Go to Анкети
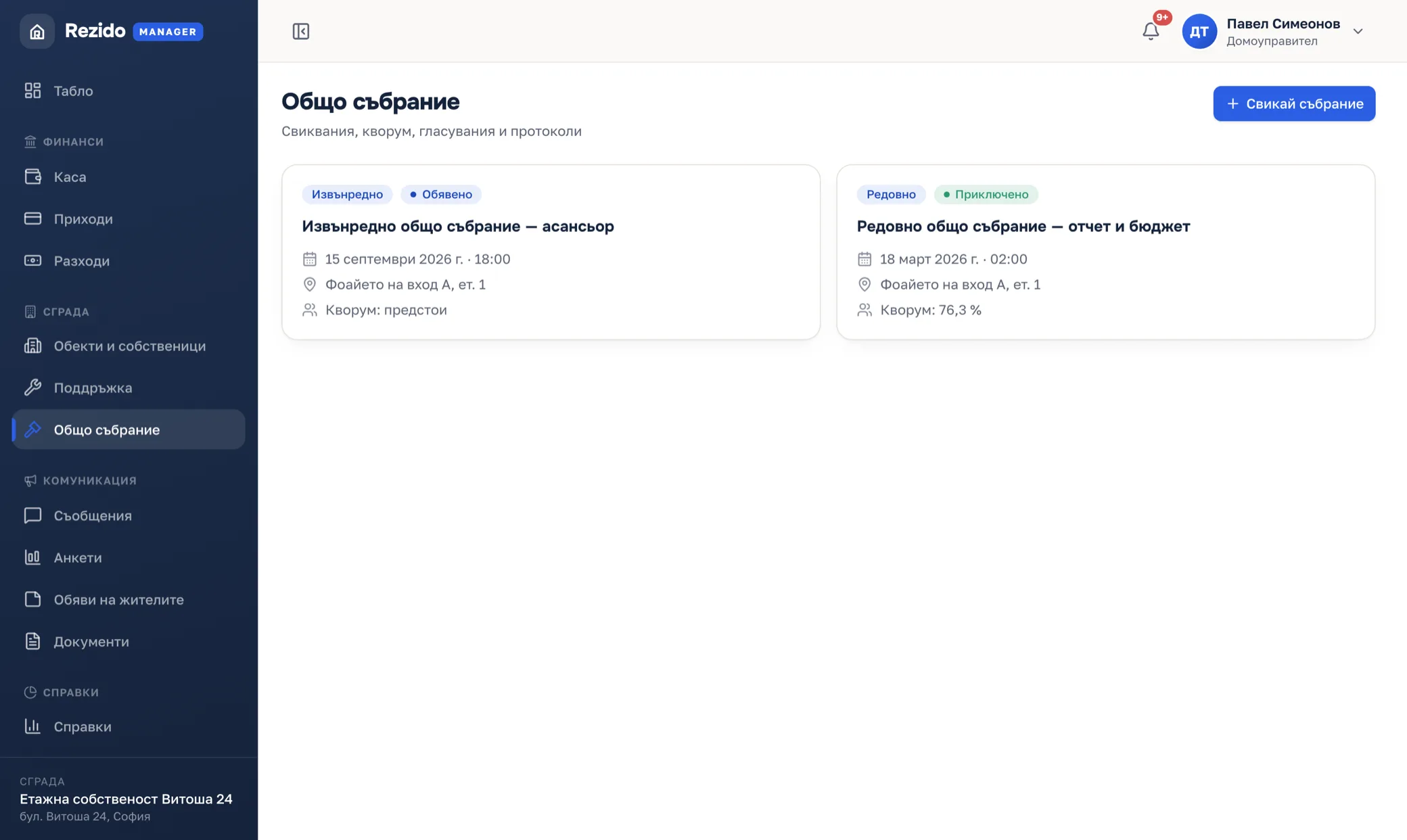Viewport: 1407px width, 840px height. (129, 557)
